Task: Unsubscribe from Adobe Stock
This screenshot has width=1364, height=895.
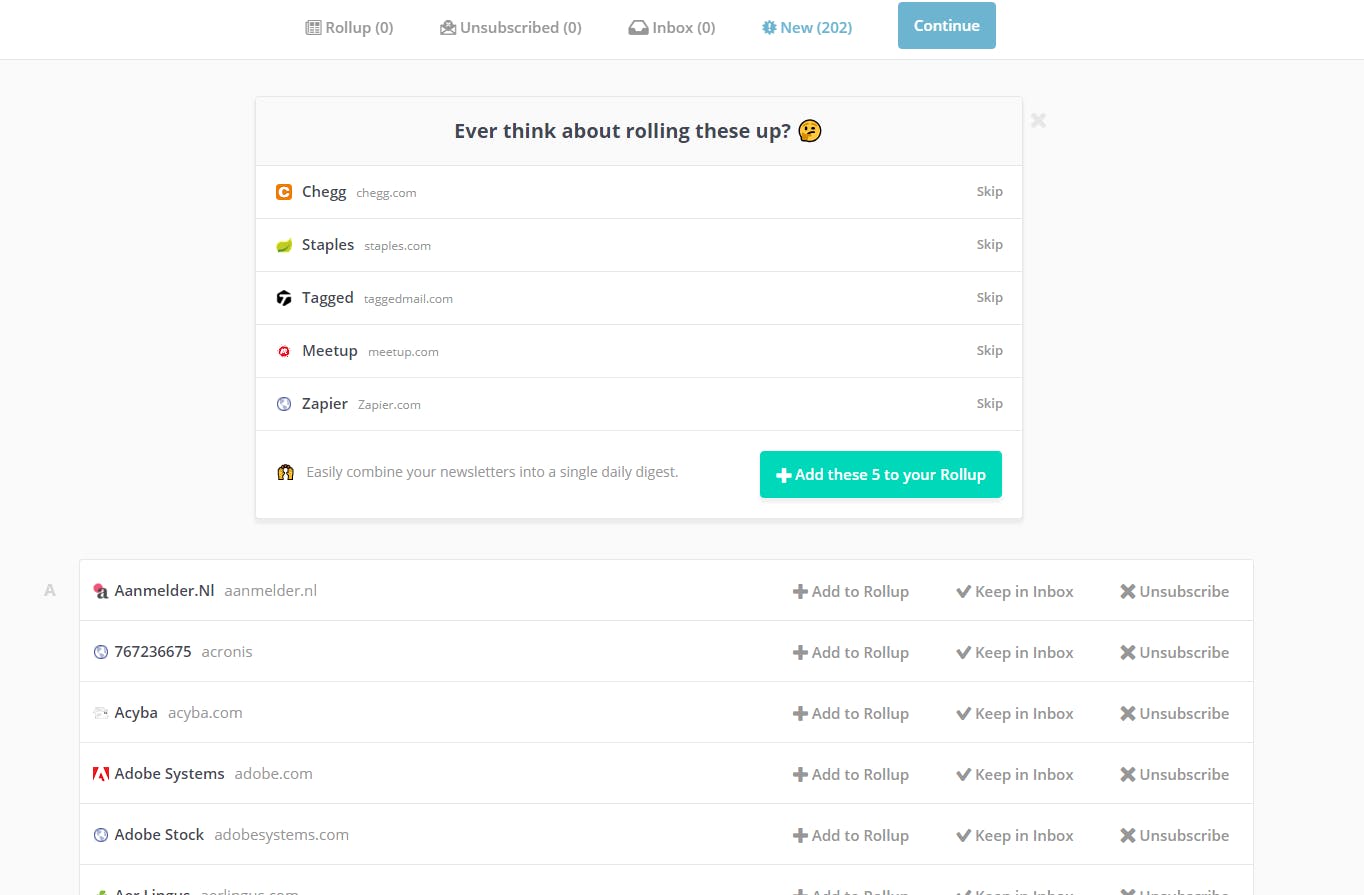Action: point(1175,835)
